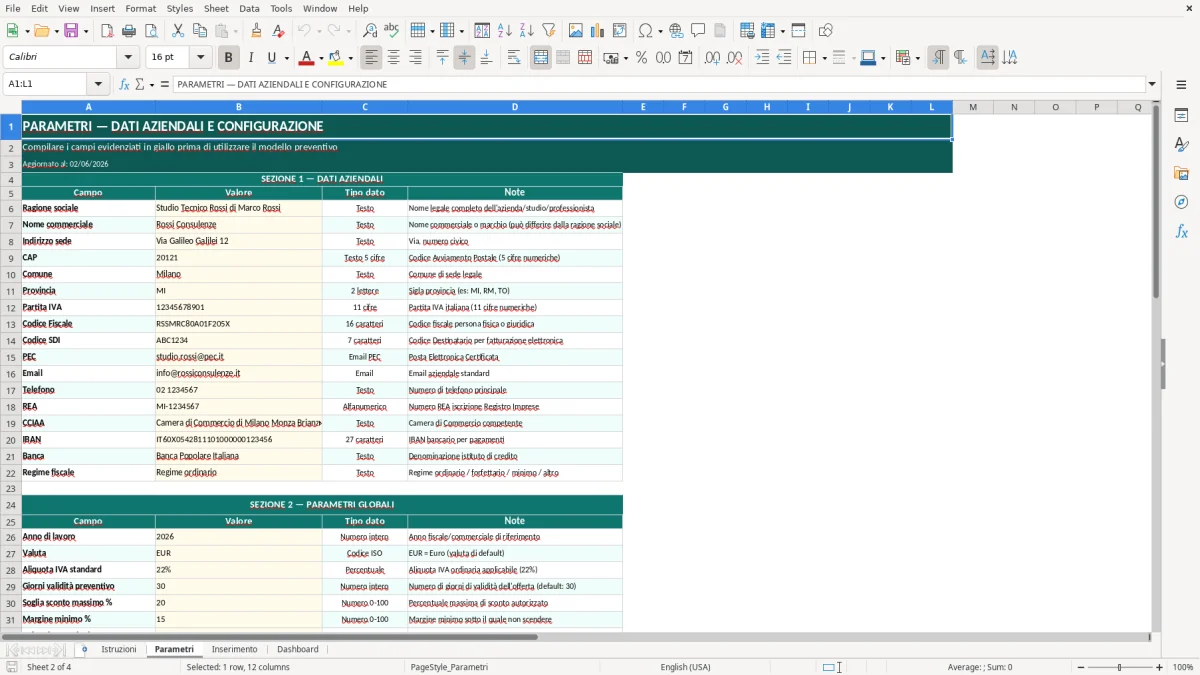The width and height of the screenshot is (1200, 675).
Task: Click the Insert Image icon
Action: click(576, 31)
